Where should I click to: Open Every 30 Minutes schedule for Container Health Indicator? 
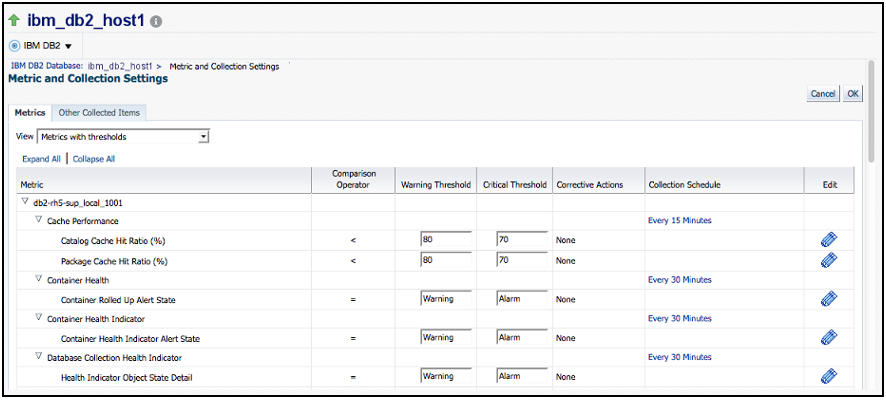(x=680, y=319)
